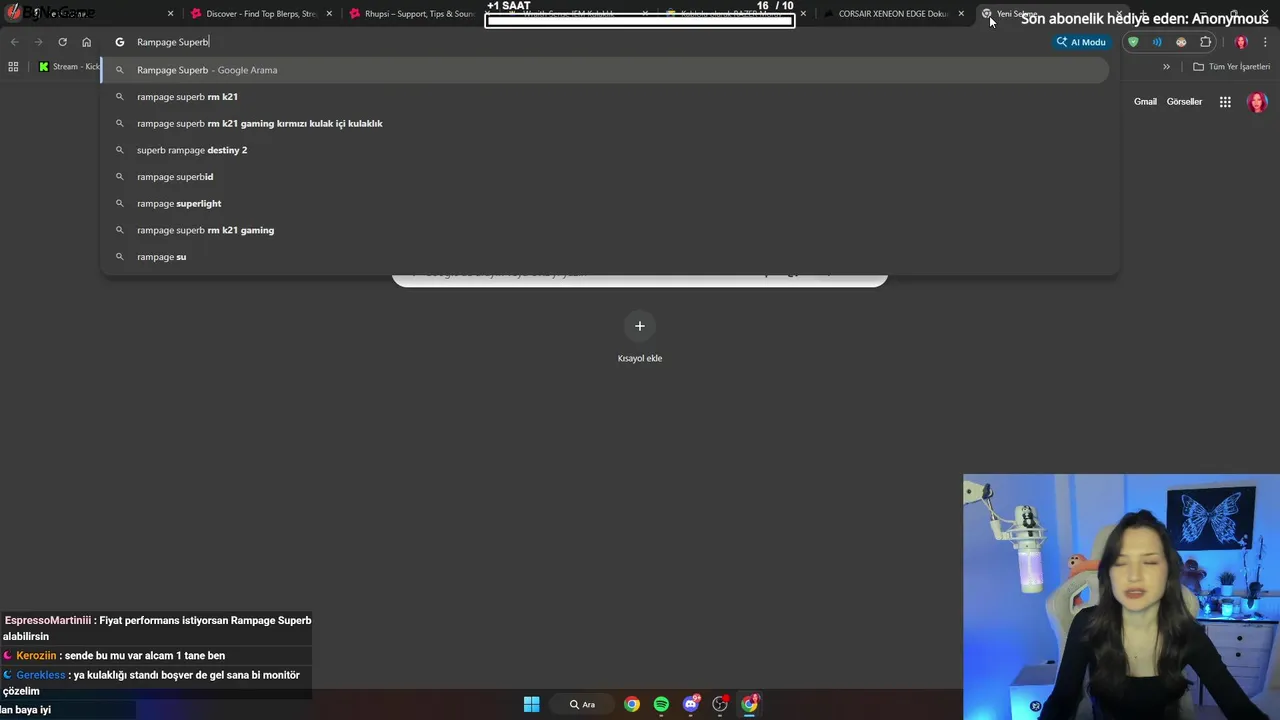
Task: Open the Chrome profile avatar in toolbar
Action: point(1241,42)
